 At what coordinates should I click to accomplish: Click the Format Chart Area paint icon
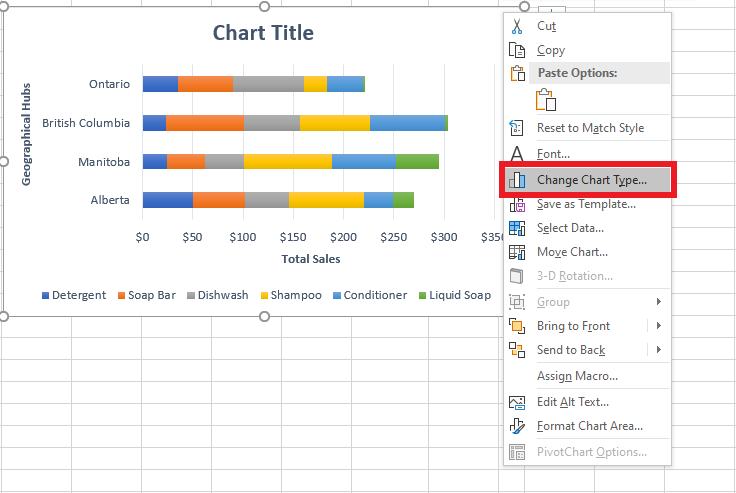click(517, 426)
